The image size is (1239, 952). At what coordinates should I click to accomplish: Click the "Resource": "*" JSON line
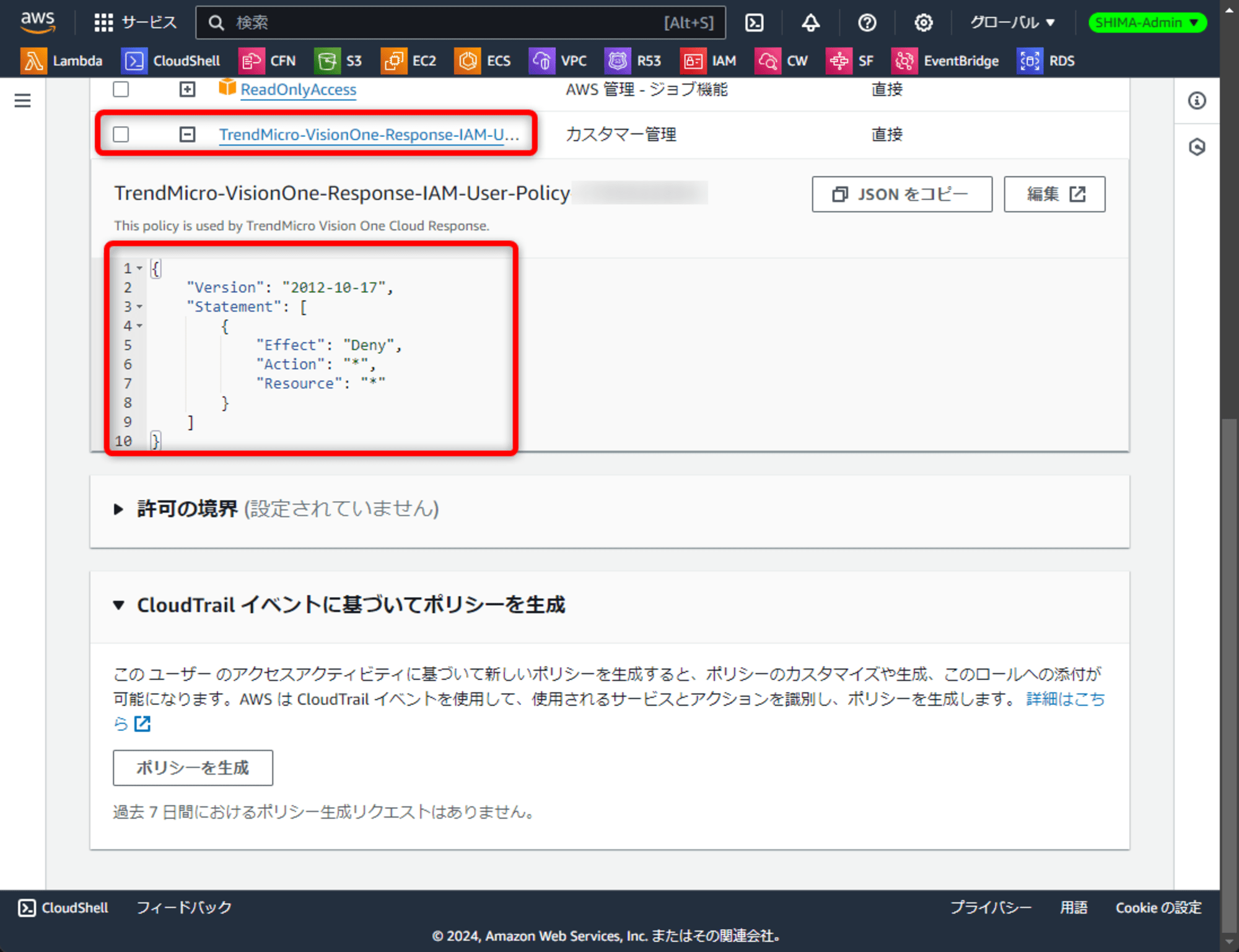321,383
